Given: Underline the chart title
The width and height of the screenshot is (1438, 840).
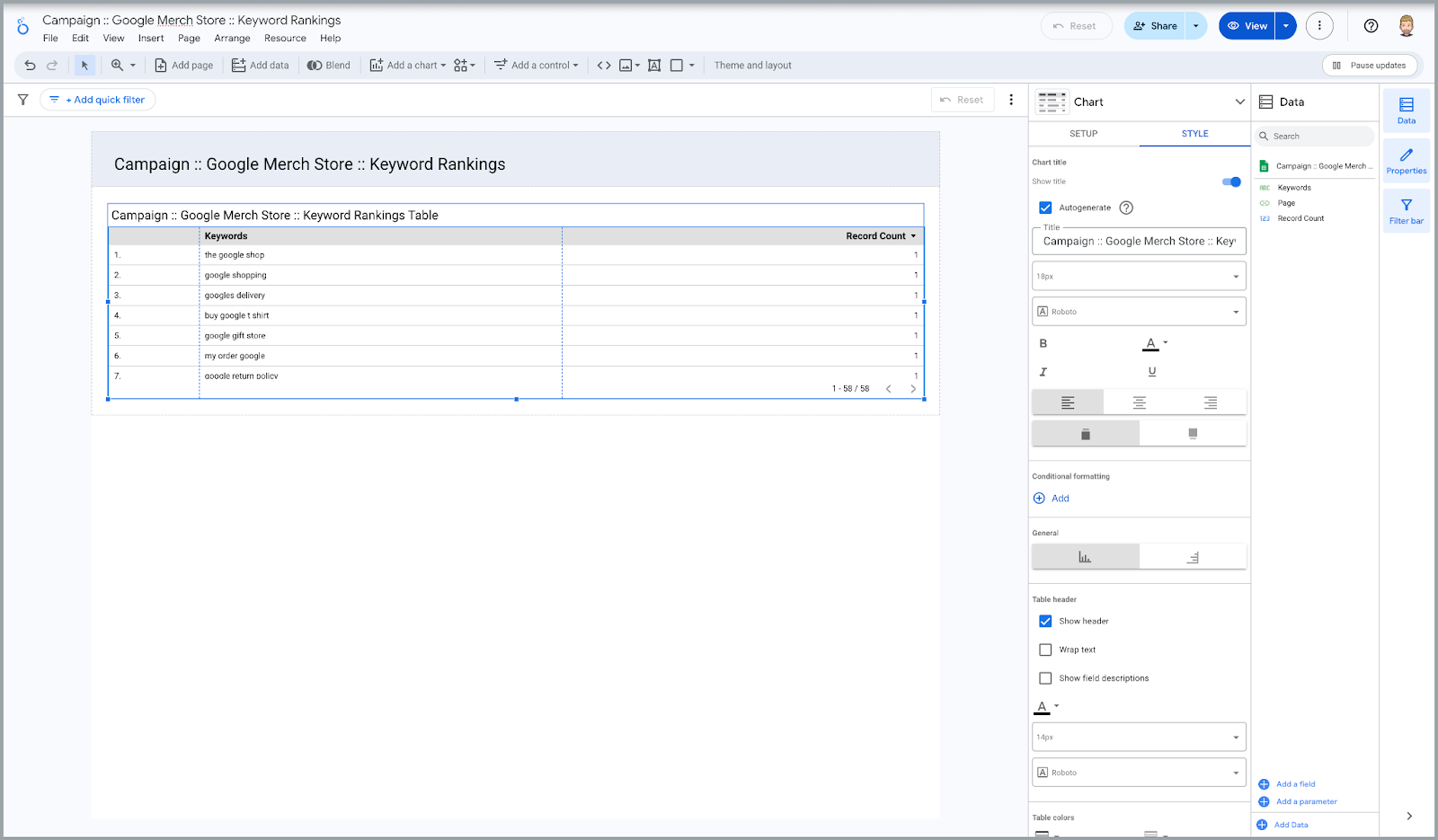Looking at the screenshot, I should click(1152, 372).
